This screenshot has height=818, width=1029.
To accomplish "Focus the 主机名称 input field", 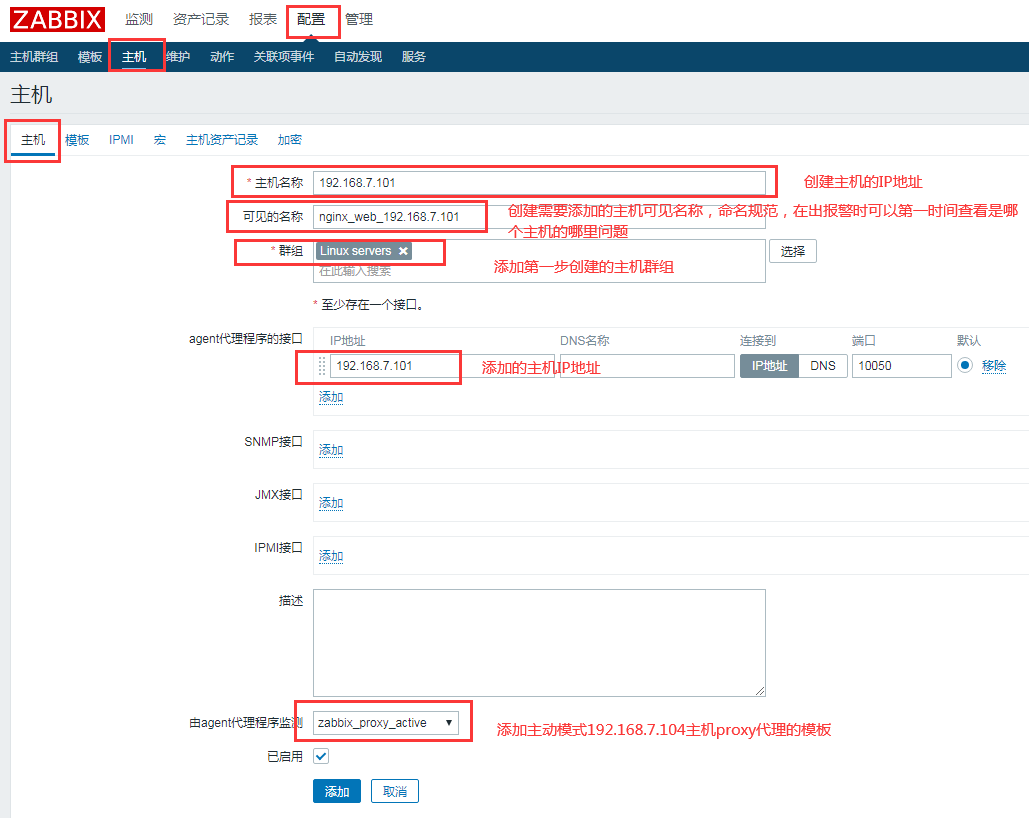I will tap(539, 183).
